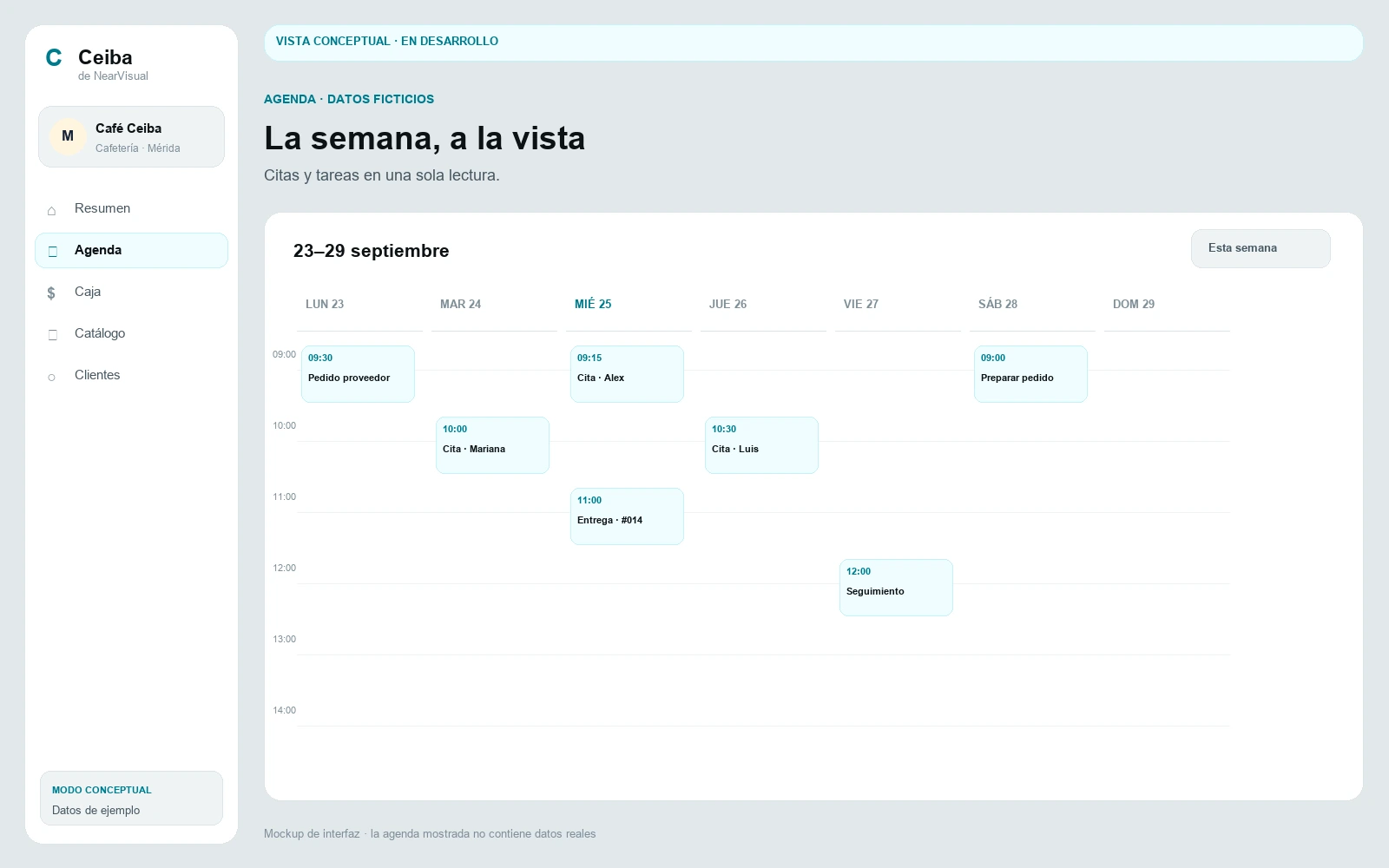Click the round M avatar of Café Ceiba
This screenshot has width=1389, height=868.
(68, 136)
